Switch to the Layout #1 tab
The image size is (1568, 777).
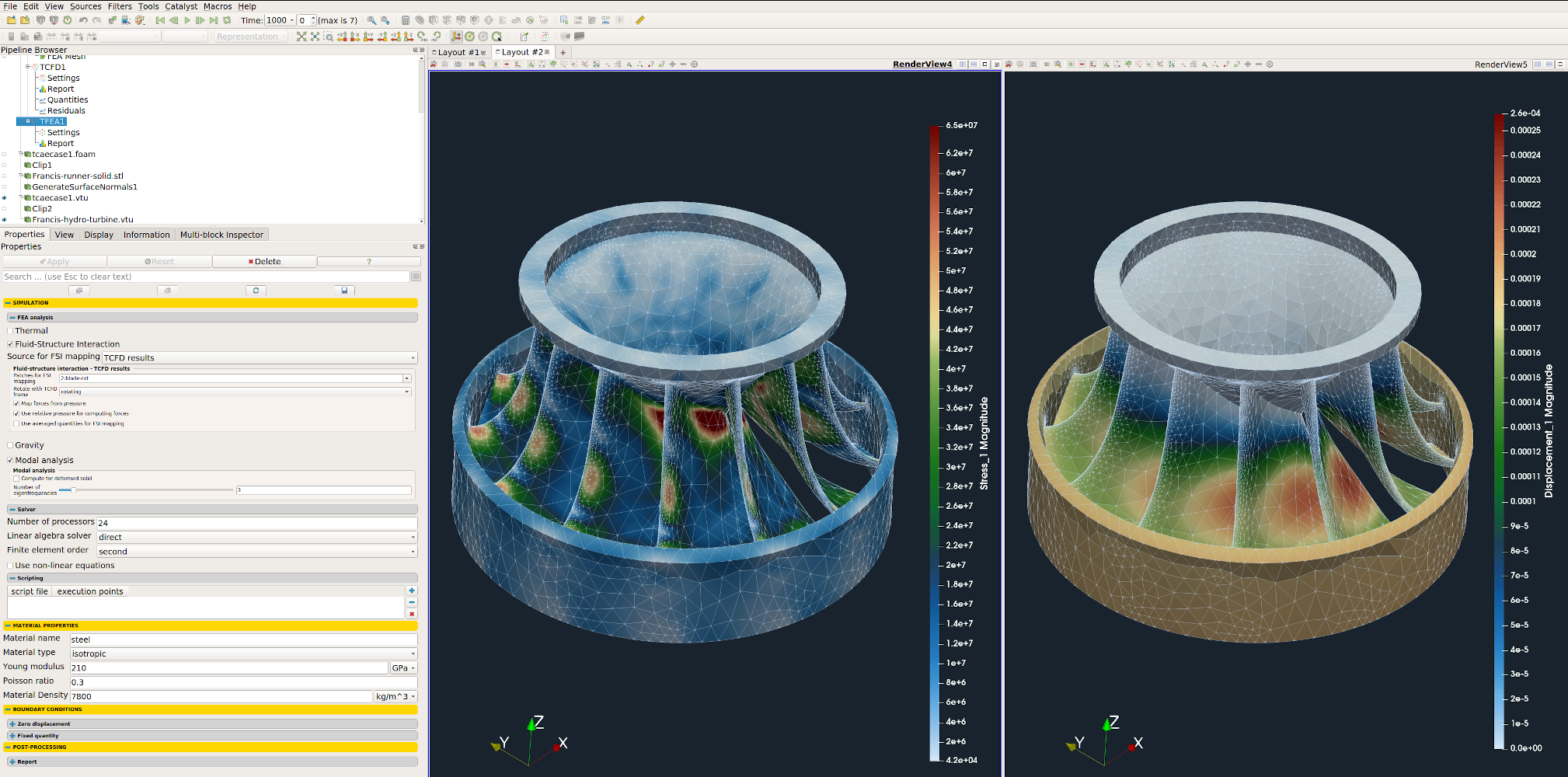(x=458, y=53)
